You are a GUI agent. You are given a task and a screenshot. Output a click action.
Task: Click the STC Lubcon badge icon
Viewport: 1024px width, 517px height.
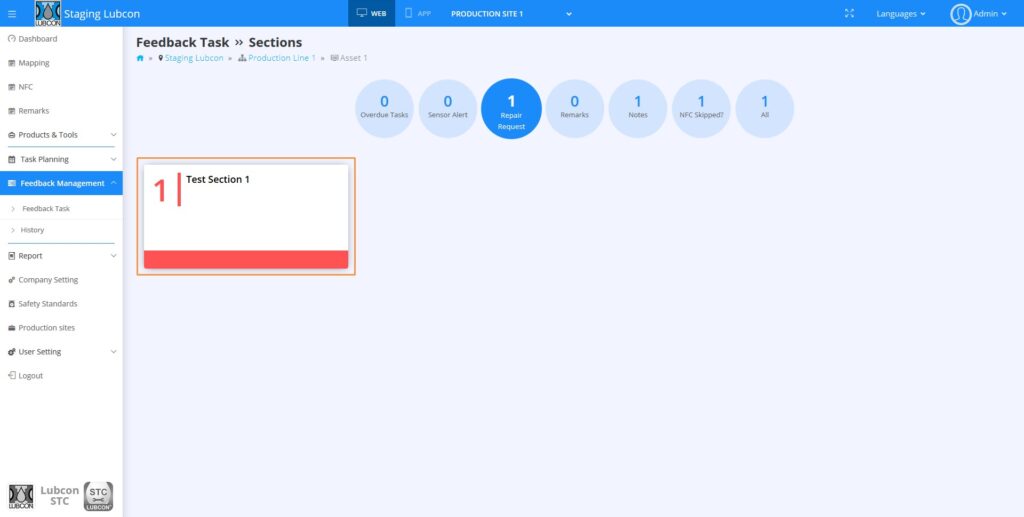point(98,496)
